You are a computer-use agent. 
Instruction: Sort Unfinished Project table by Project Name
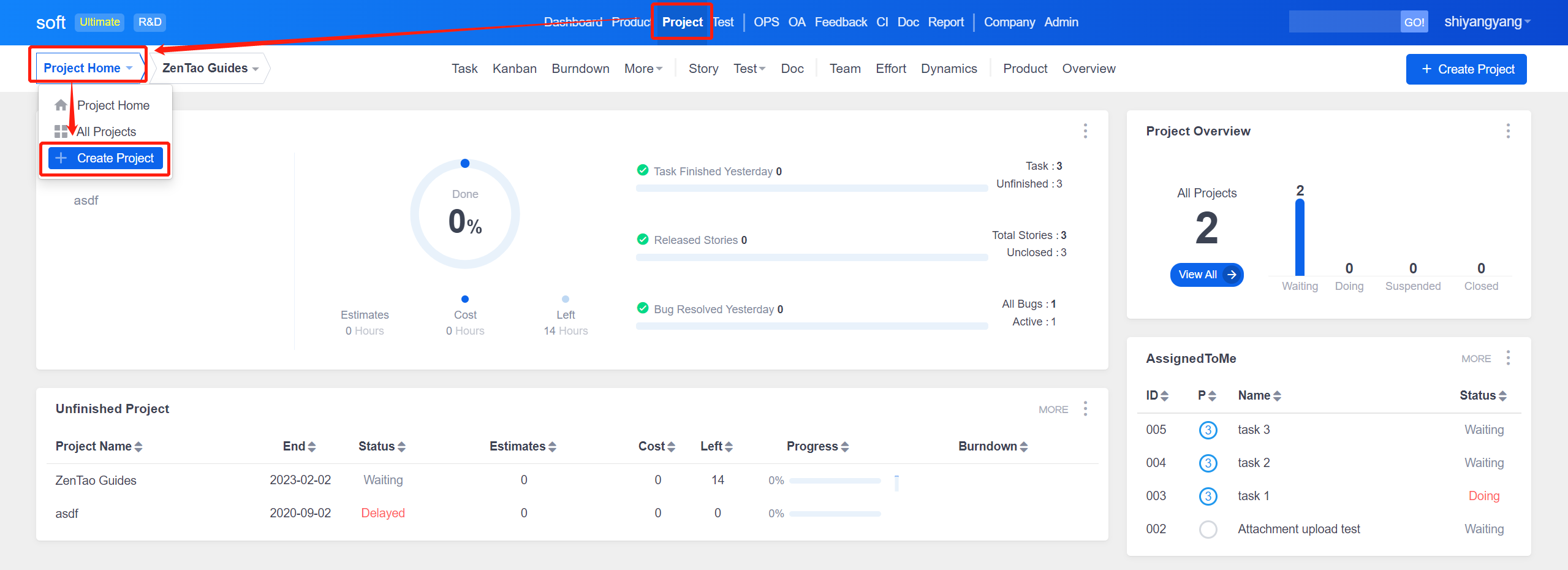pyautogui.click(x=99, y=446)
